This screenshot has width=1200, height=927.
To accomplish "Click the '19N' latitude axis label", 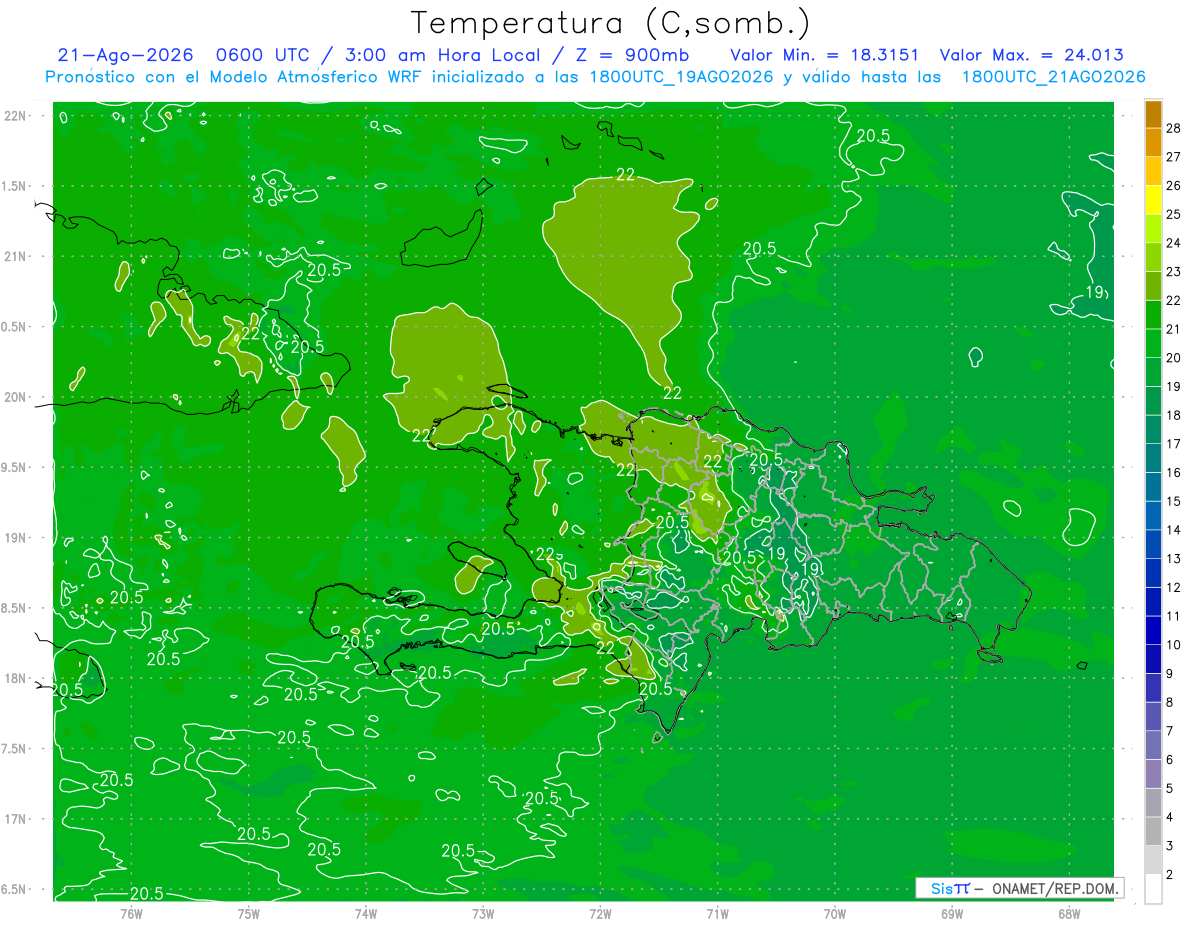I will click(16, 538).
